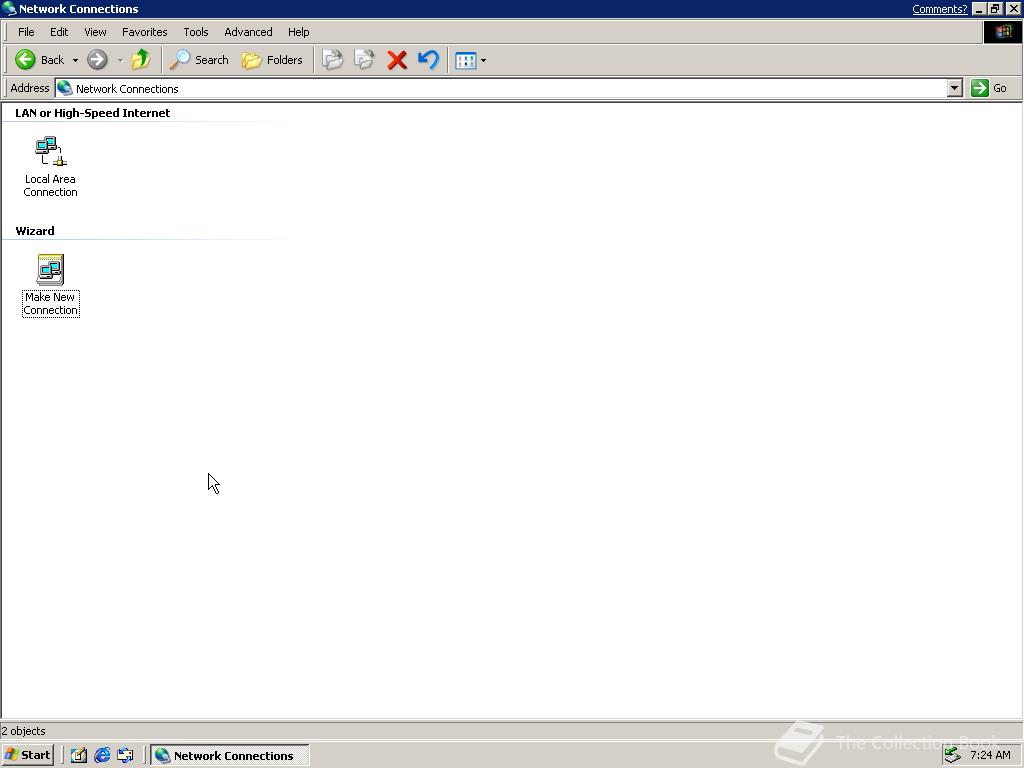
Task: Minimize the Network Connections window
Action: coord(978,9)
